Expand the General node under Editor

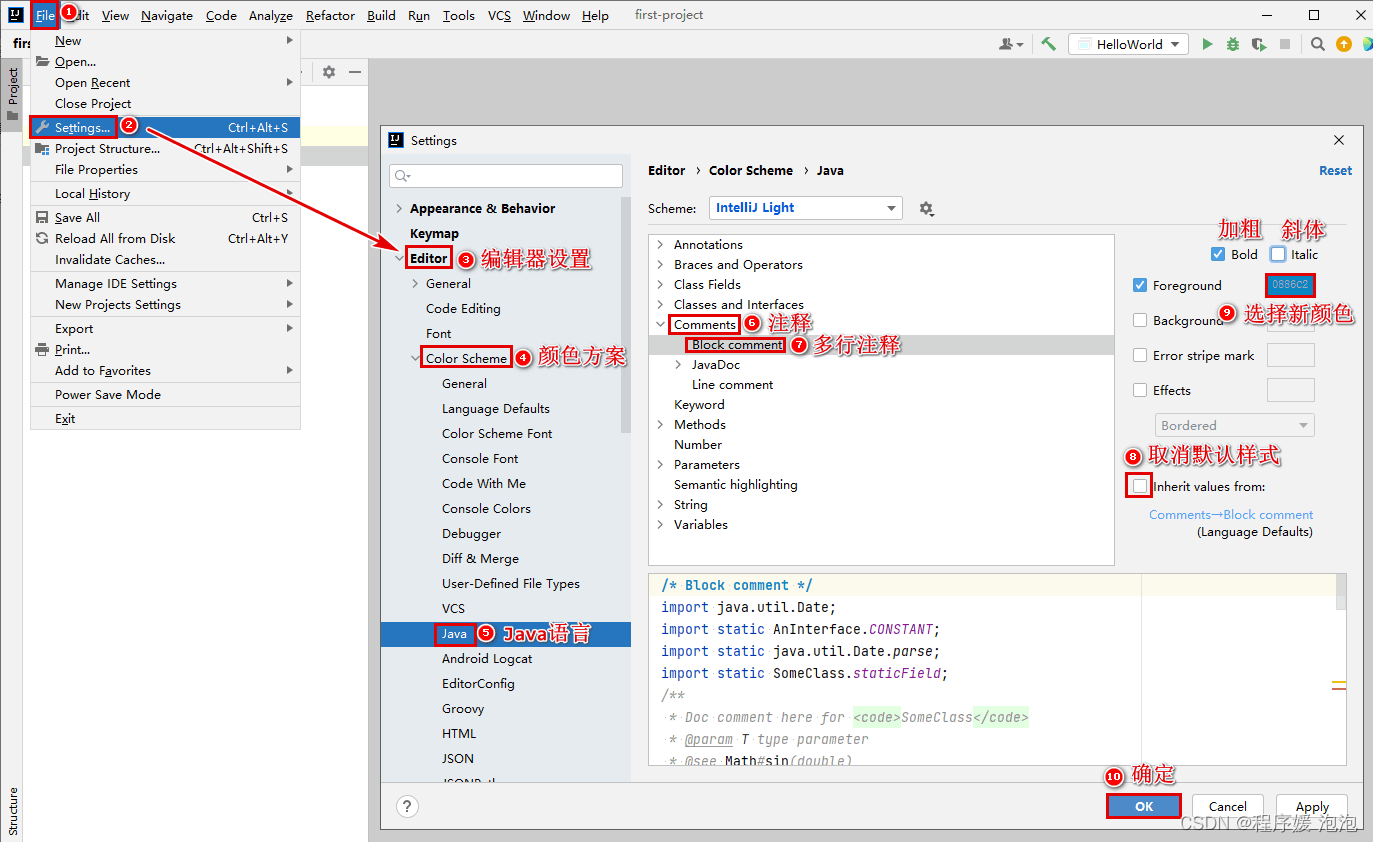pos(415,283)
